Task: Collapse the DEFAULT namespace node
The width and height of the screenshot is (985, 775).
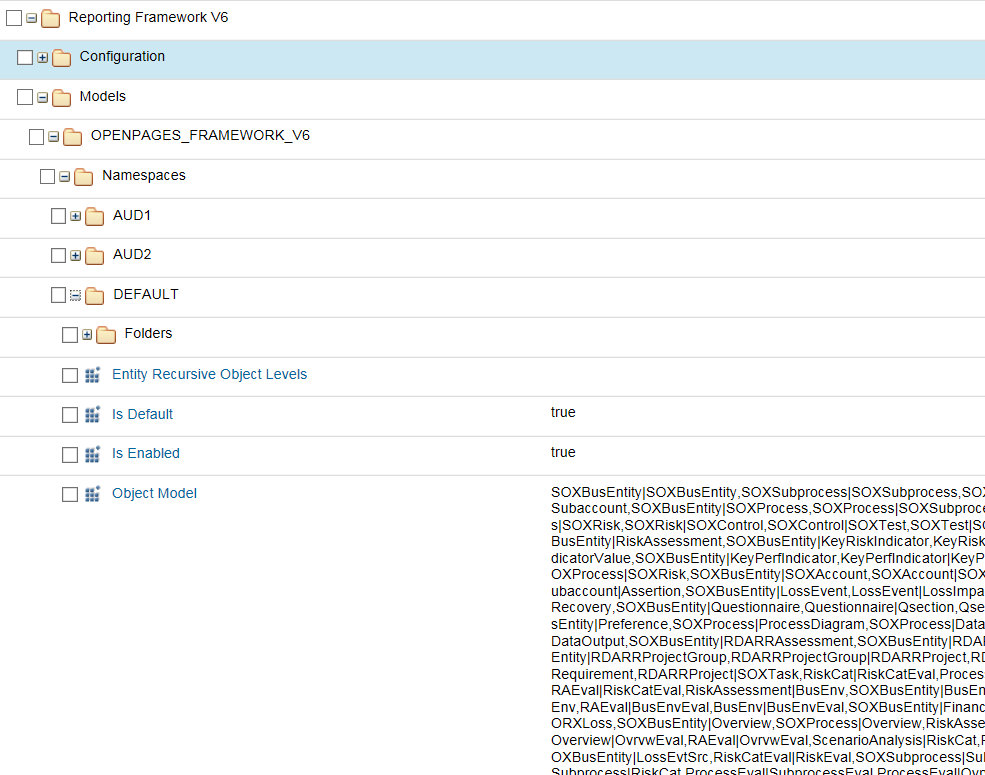Action: coord(75,295)
